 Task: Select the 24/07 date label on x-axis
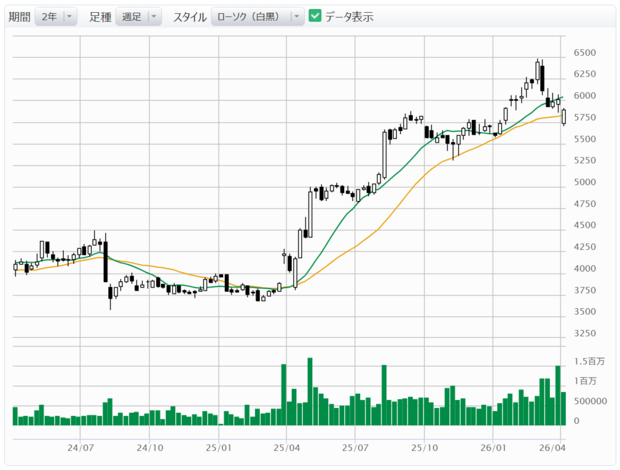(81, 449)
